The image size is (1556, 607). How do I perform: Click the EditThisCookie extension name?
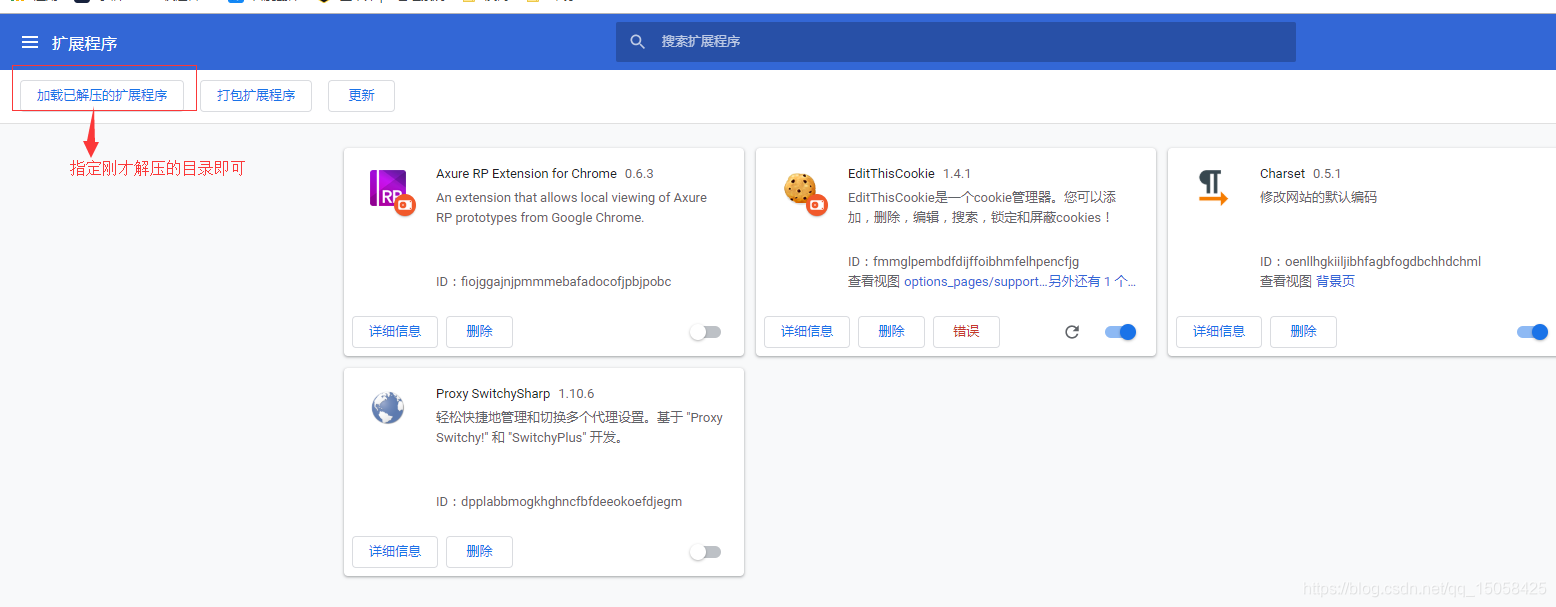[x=891, y=174]
